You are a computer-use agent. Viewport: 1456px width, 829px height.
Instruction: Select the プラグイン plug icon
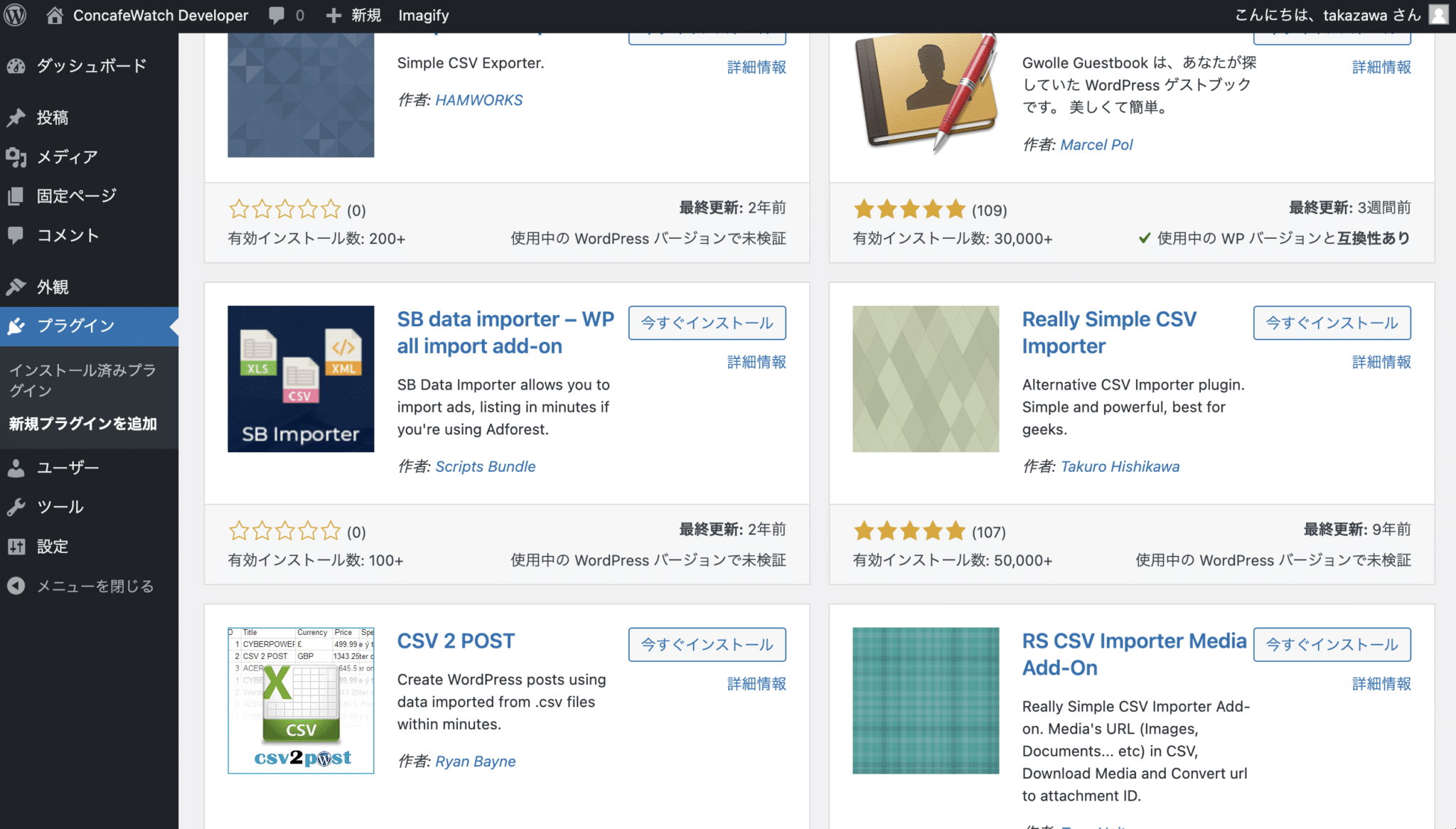point(17,326)
